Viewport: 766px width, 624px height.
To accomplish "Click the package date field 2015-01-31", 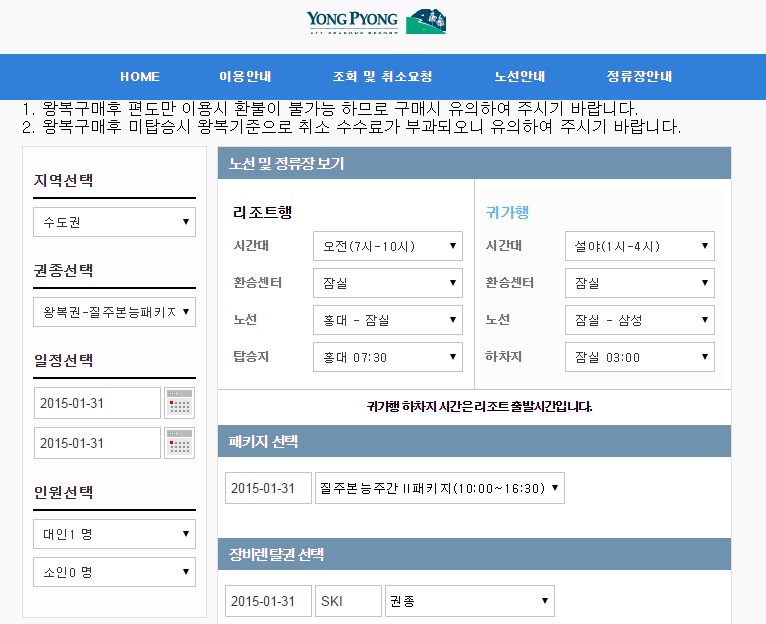I will (x=268, y=488).
